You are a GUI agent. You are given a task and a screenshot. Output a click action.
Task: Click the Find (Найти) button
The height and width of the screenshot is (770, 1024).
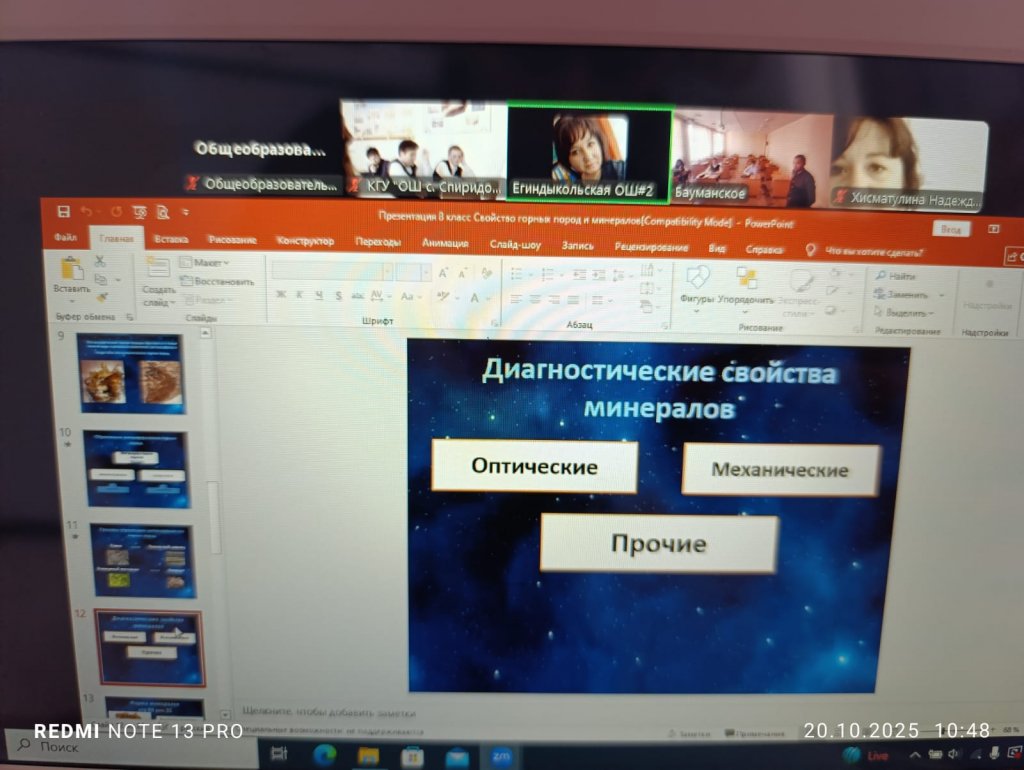[899, 276]
